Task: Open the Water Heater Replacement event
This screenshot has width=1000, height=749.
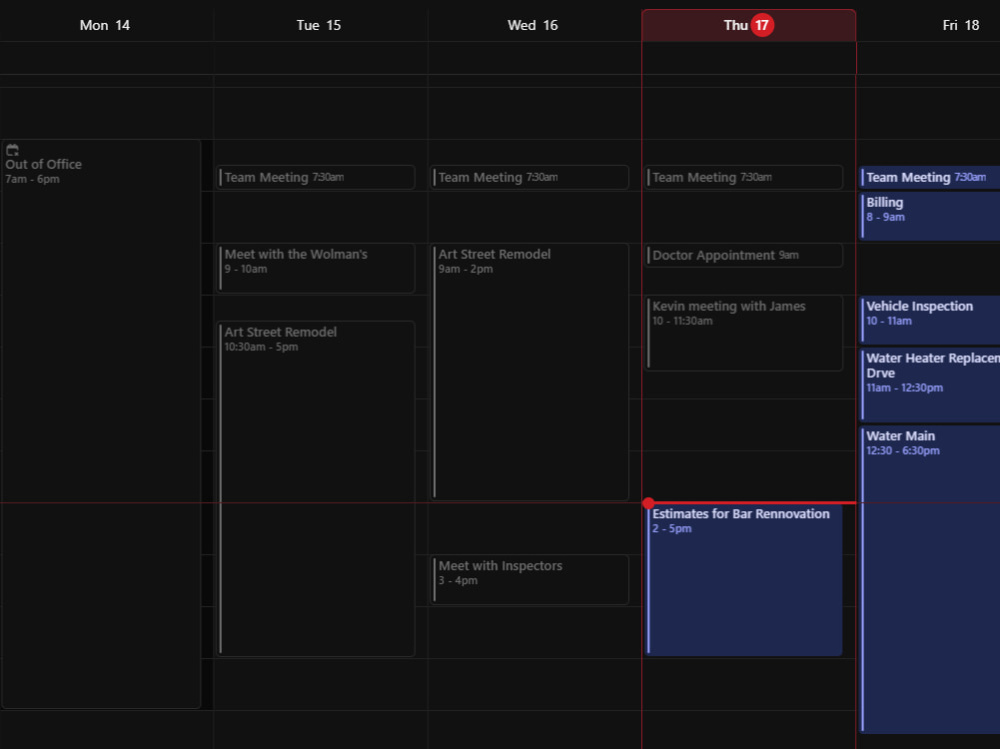Action: tap(930, 385)
